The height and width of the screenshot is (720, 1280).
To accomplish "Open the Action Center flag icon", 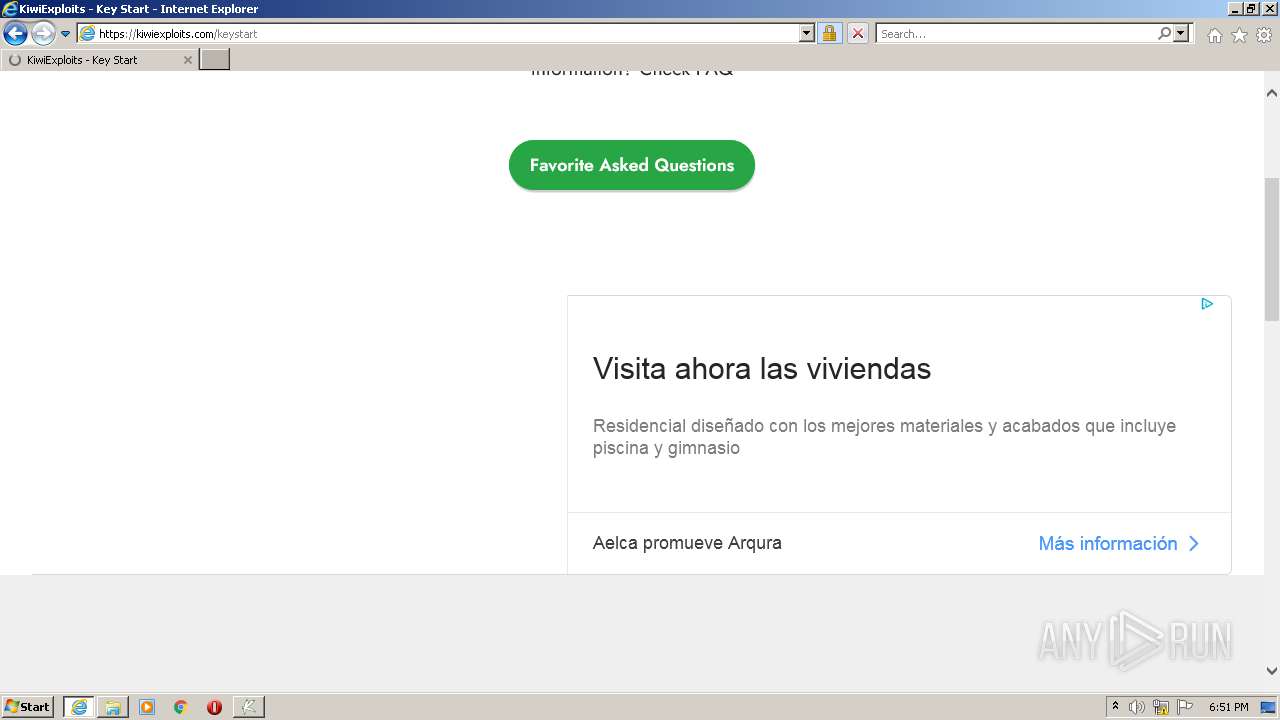I will pos(1185,707).
